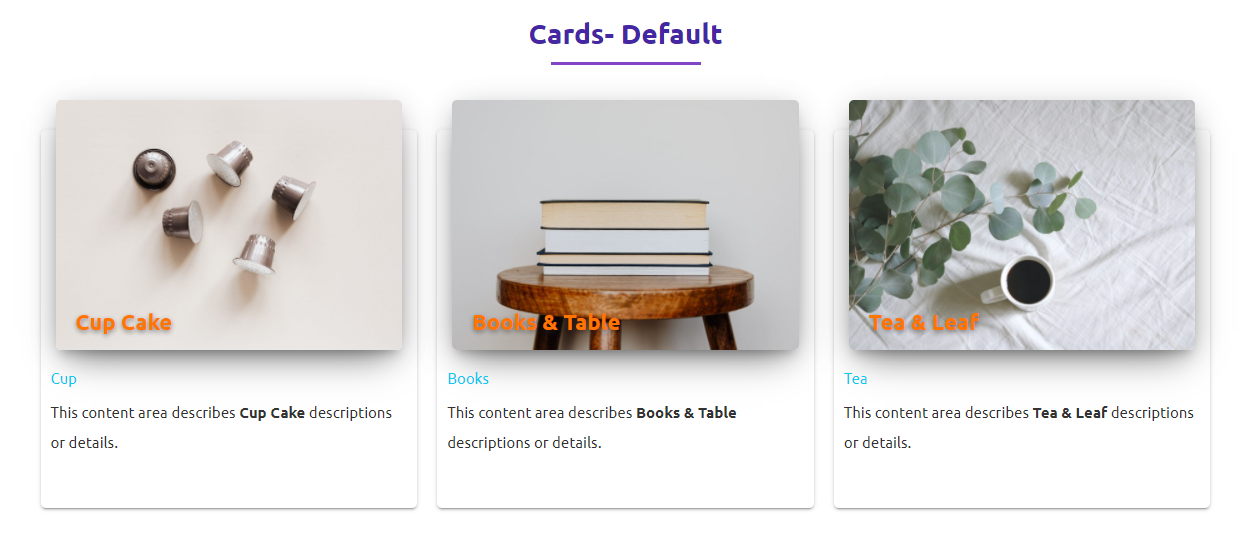This screenshot has width=1250, height=550.
Task: Click the stacked books in the middle image
Action: click(x=624, y=237)
